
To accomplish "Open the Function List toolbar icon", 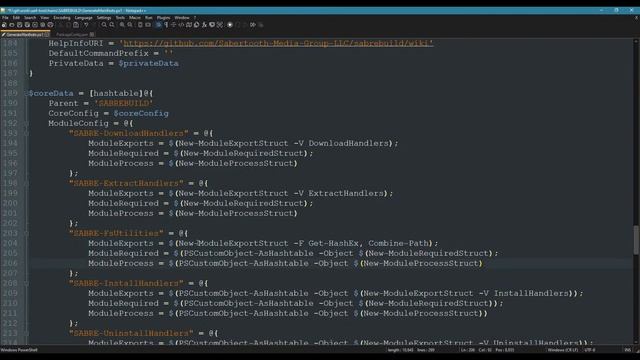I will [204, 25].
